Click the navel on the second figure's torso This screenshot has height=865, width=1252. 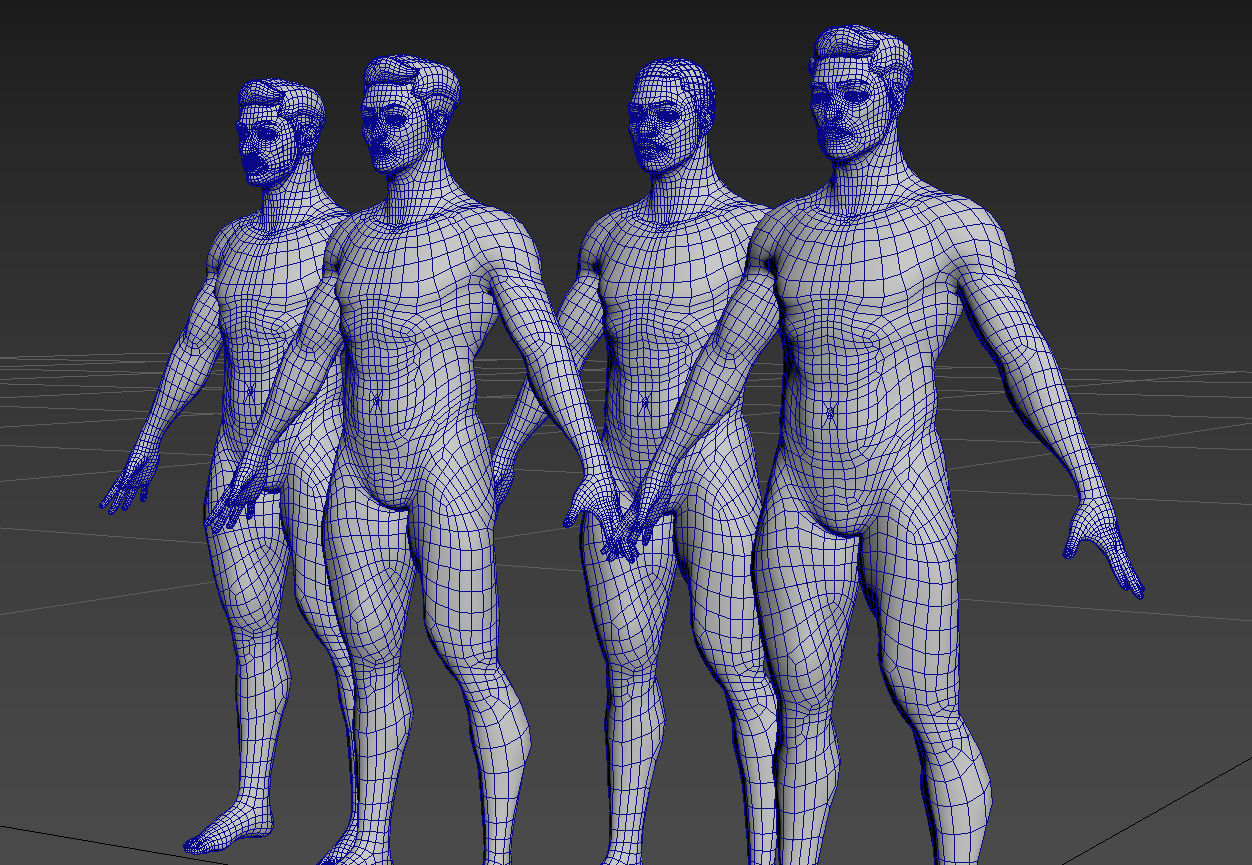coord(377,401)
